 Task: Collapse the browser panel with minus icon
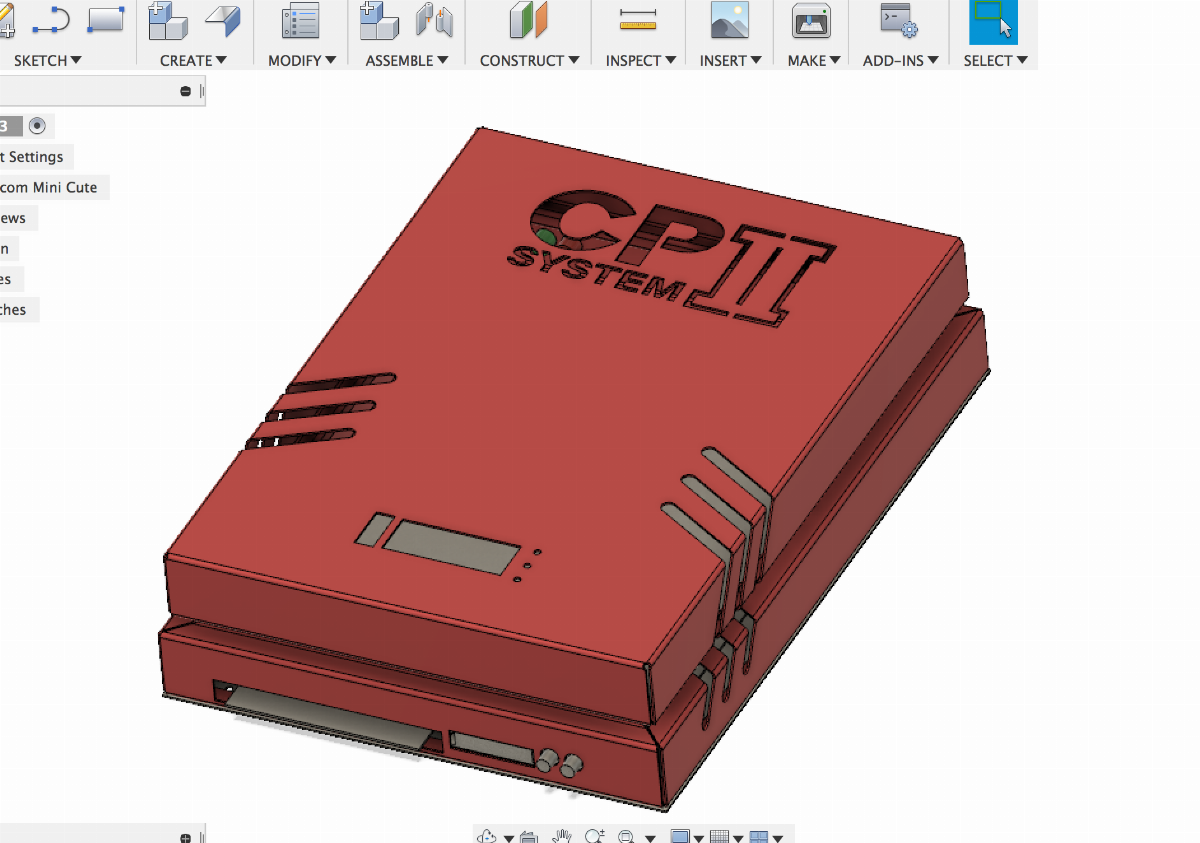click(185, 91)
